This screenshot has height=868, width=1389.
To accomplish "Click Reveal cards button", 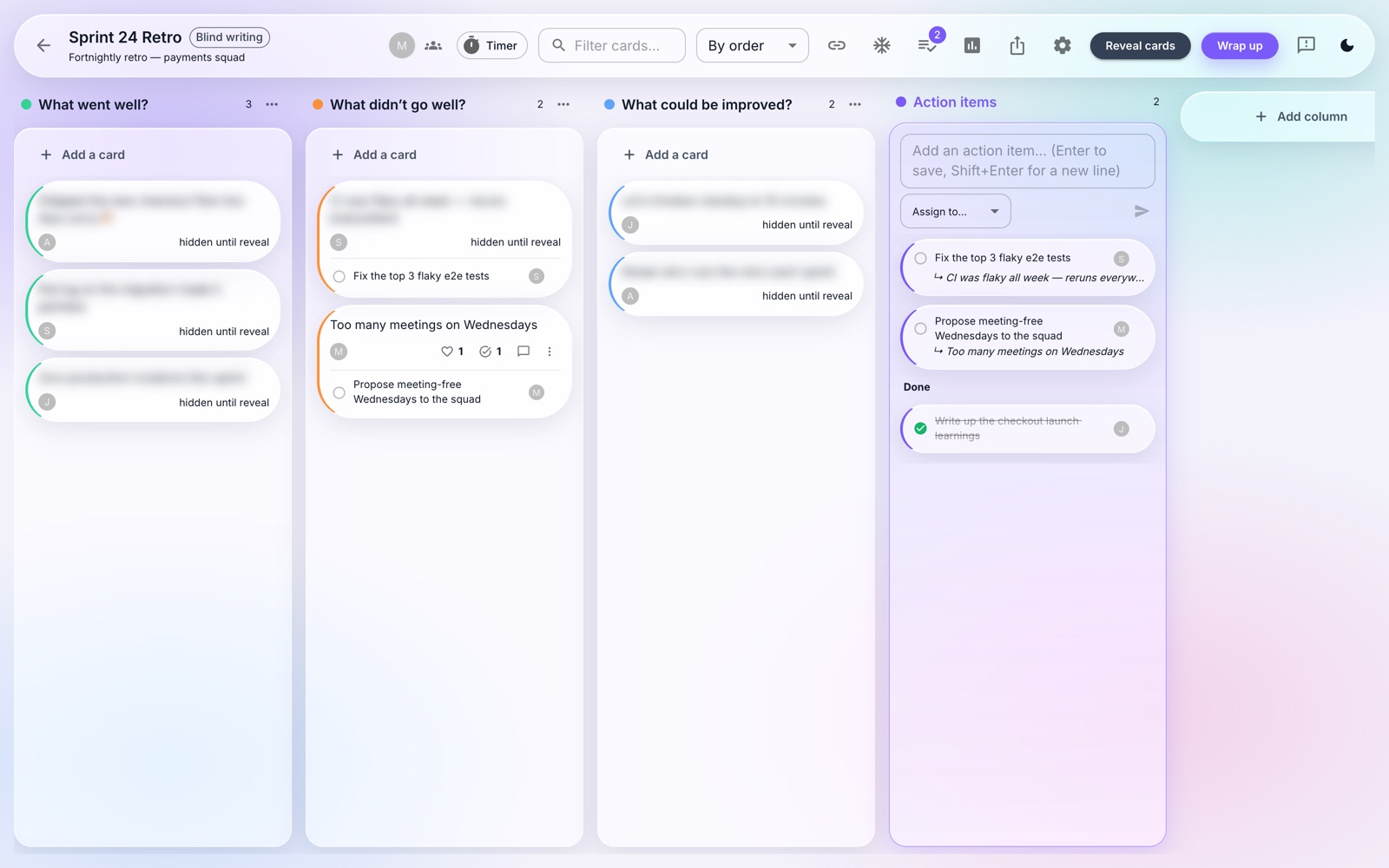I will (x=1140, y=46).
